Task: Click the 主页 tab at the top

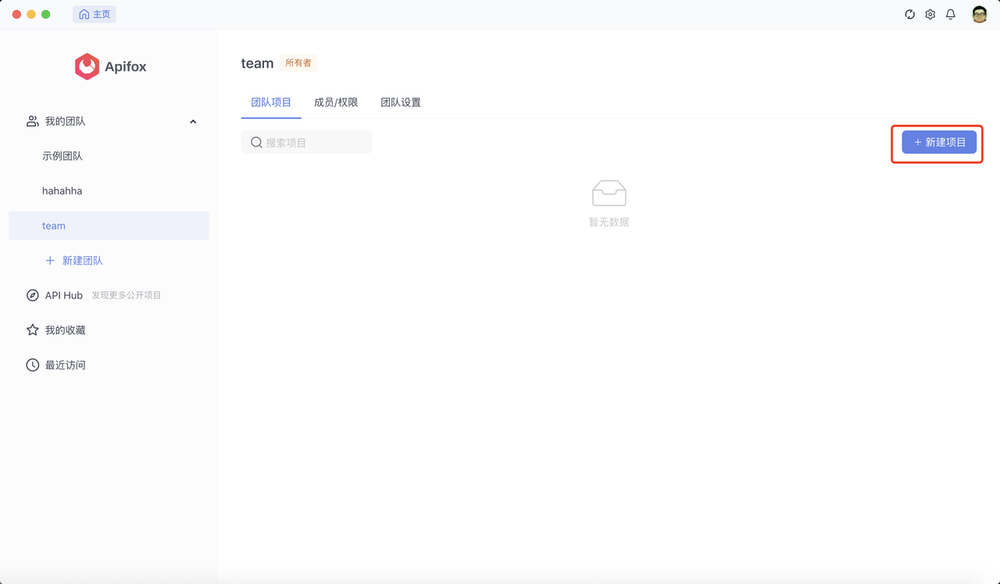Action: [95, 14]
